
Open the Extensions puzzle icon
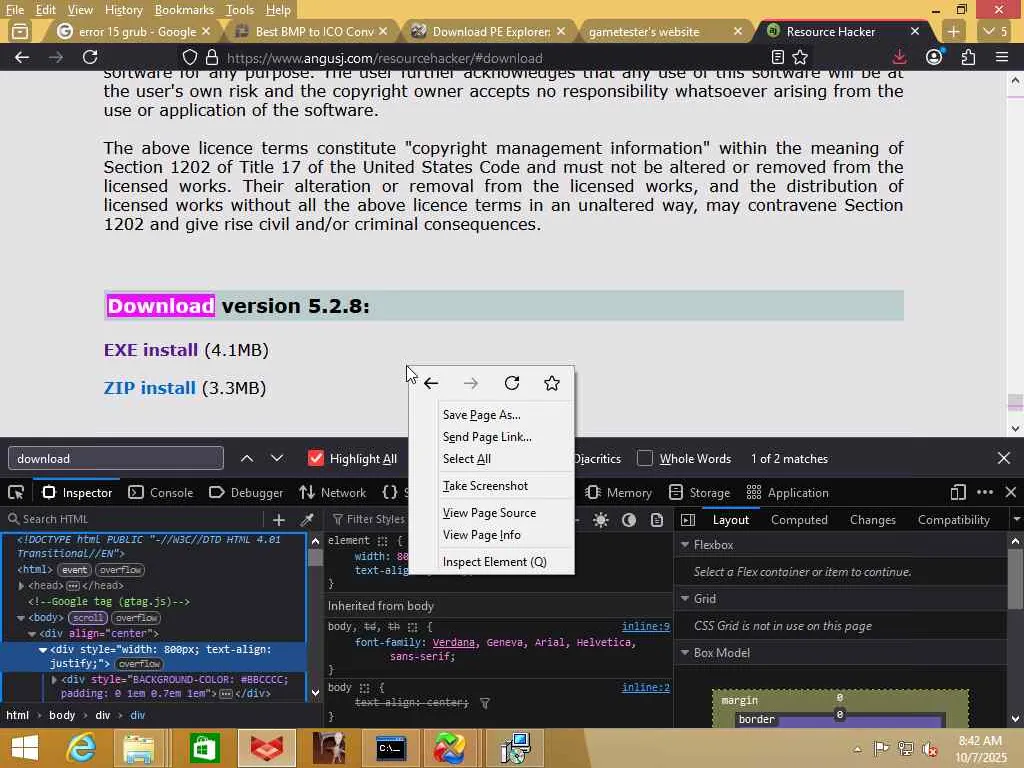(x=968, y=57)
